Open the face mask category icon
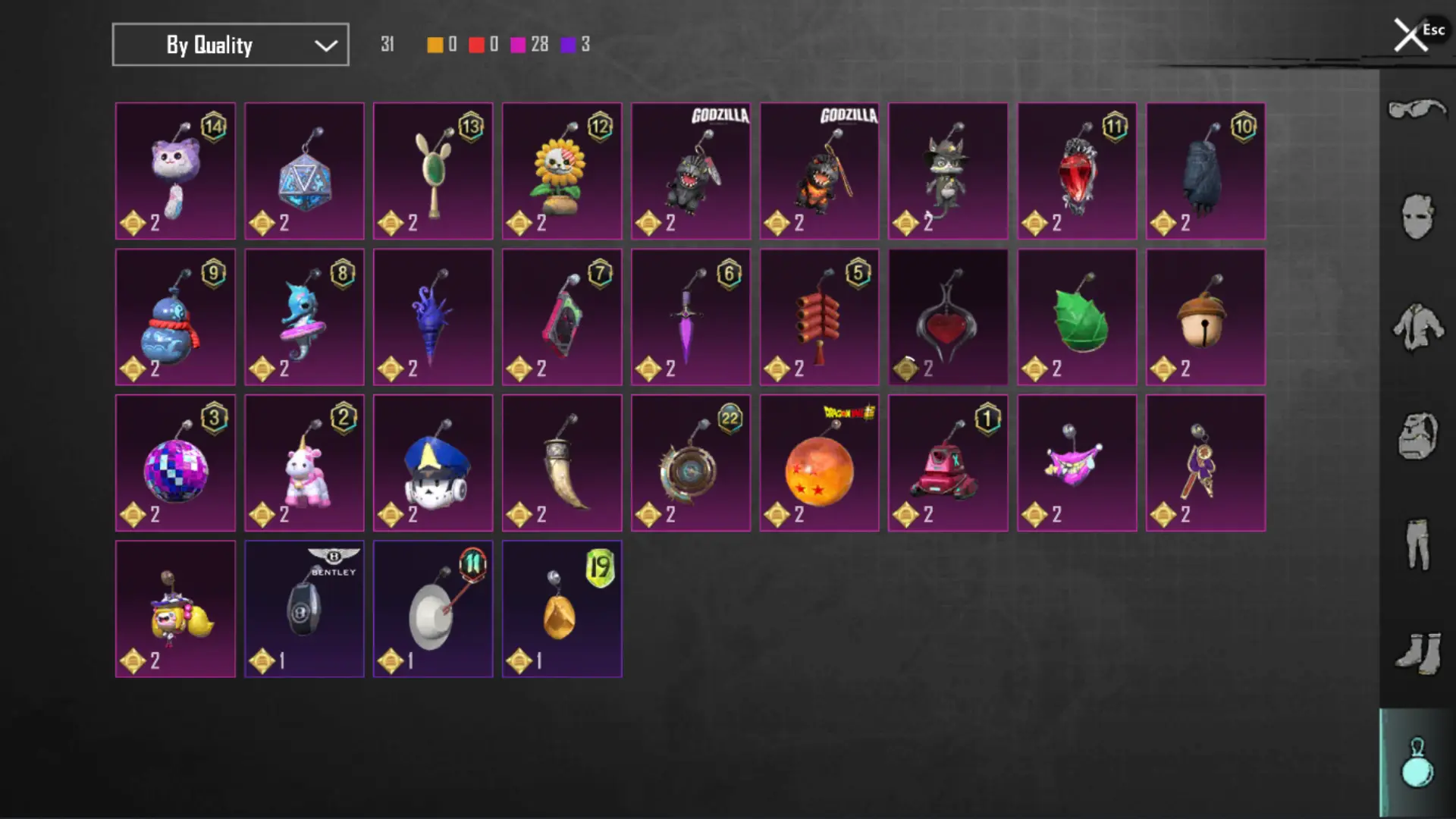1456x819 pixels. click(1417, 217)
